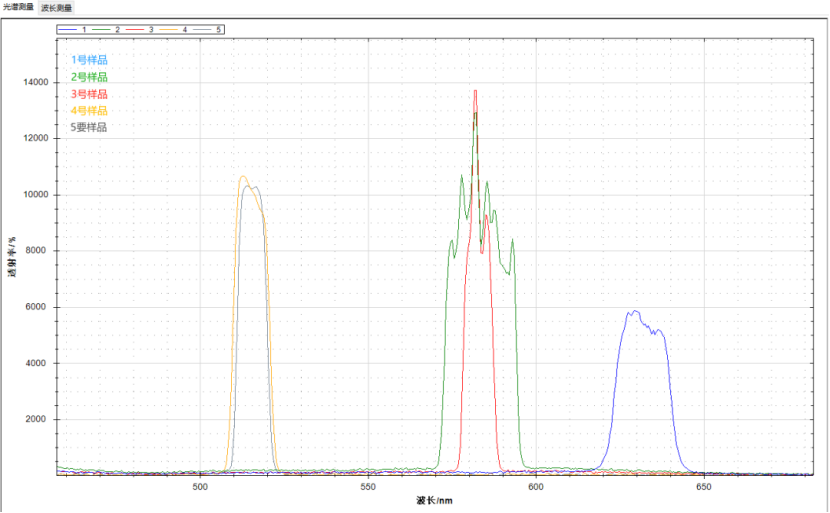Viewport: 830px width, 513px height.
Task: Click the 4000 y-axis tick value
Action: tap(36, 363)
